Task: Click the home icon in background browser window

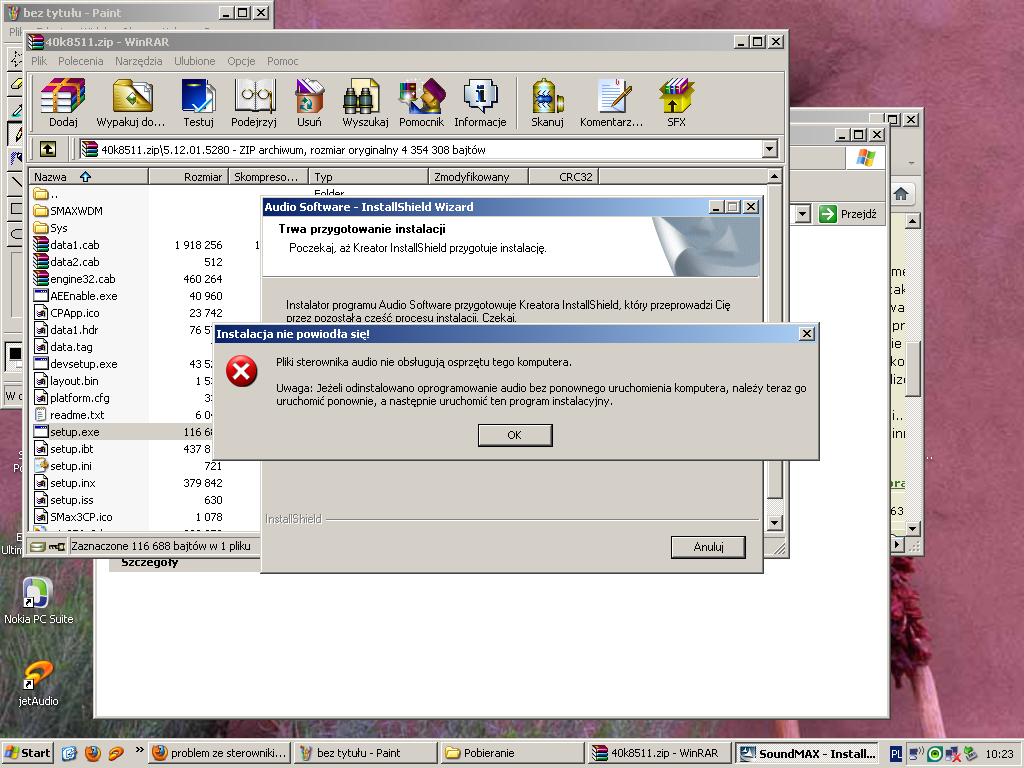Action: tap(901, 194)
